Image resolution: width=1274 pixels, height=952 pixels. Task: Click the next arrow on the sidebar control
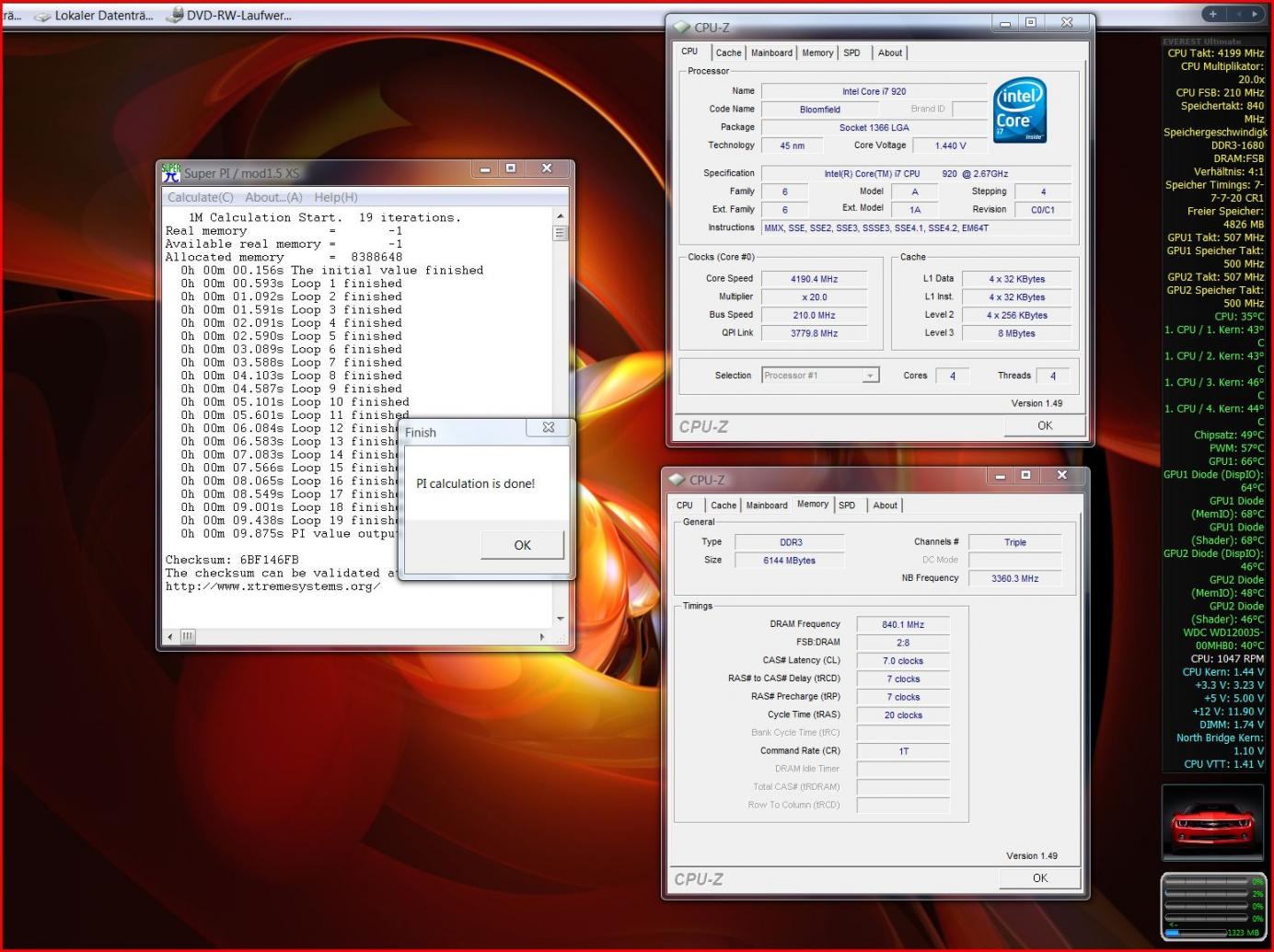(1253, 14)
